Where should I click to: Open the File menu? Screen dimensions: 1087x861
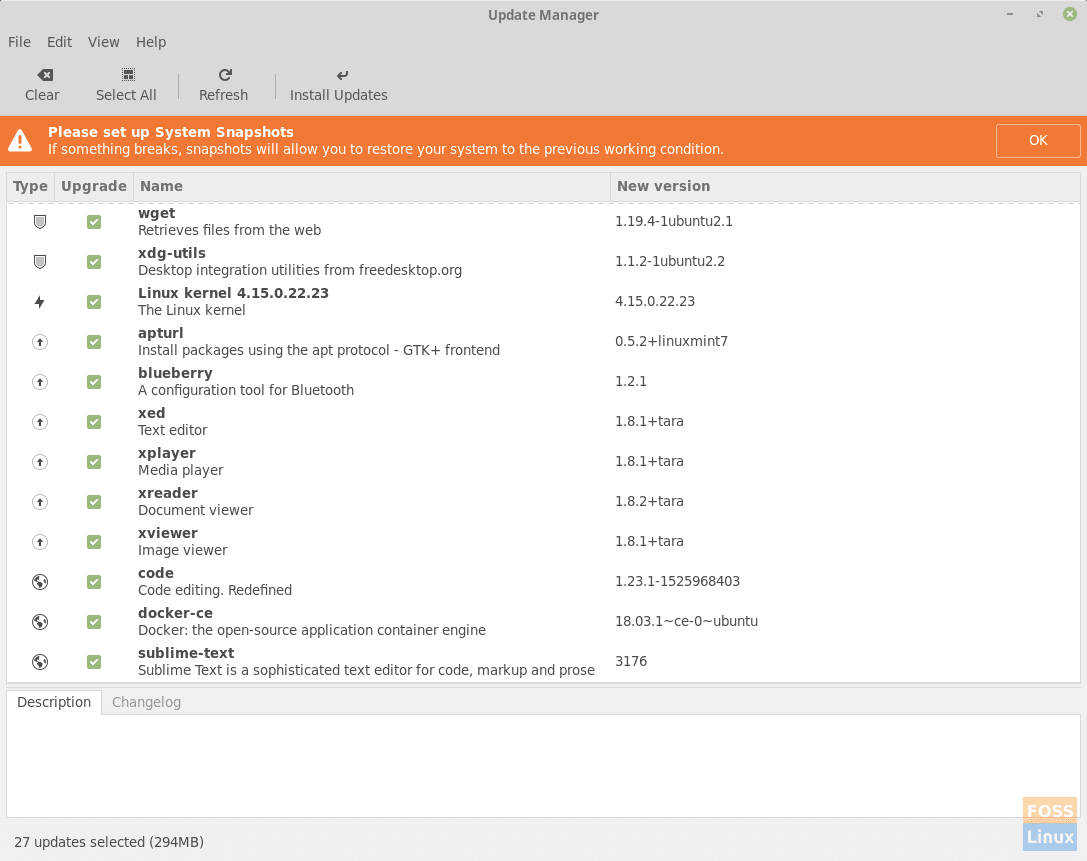(x=19, y=42)
